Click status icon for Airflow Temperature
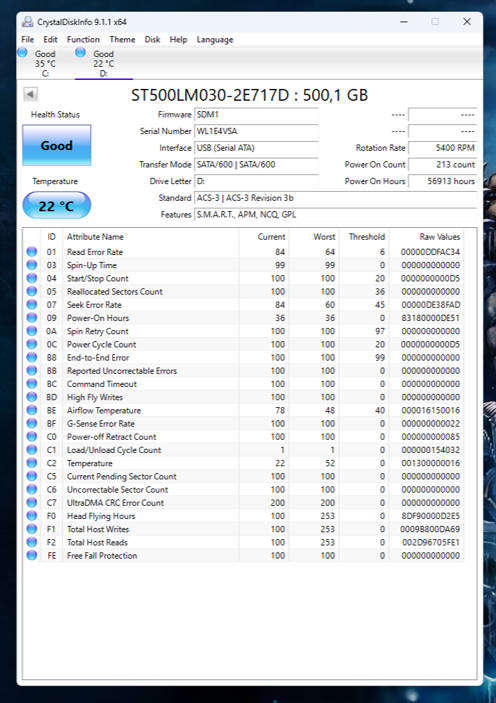This screenshot has height=703, width=496. (31, 410)
